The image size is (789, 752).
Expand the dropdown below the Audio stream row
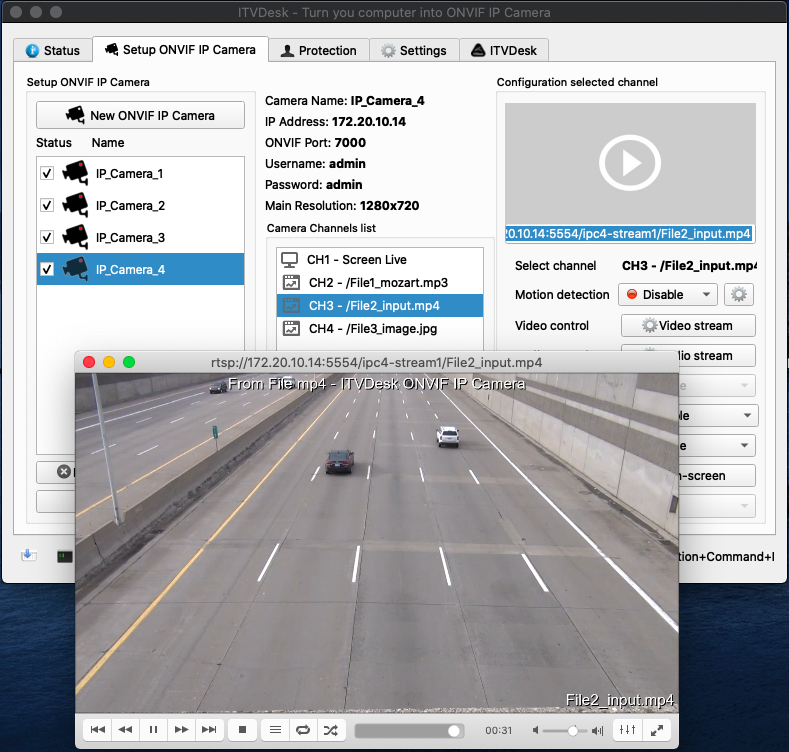point(717,386)
